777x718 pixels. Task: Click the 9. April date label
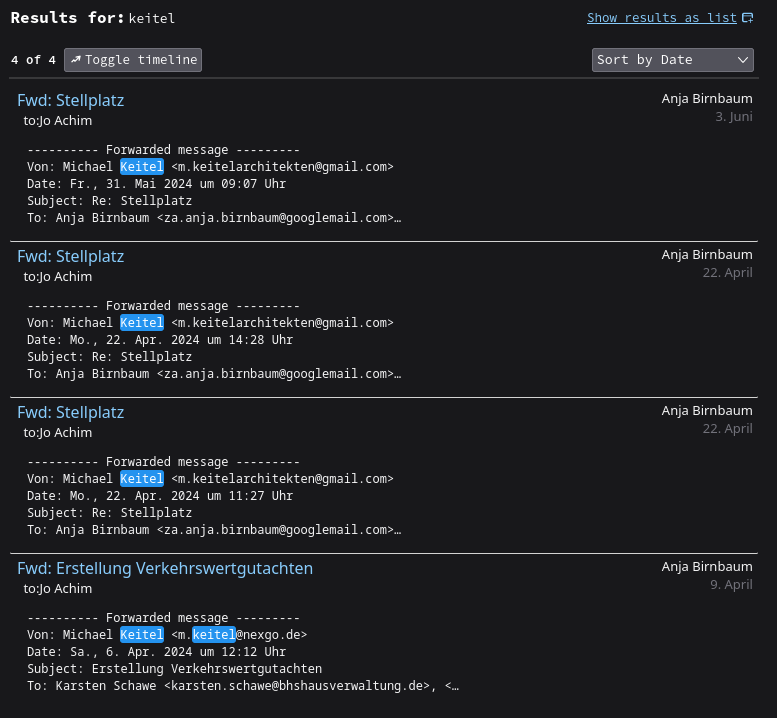click(731, 585)
